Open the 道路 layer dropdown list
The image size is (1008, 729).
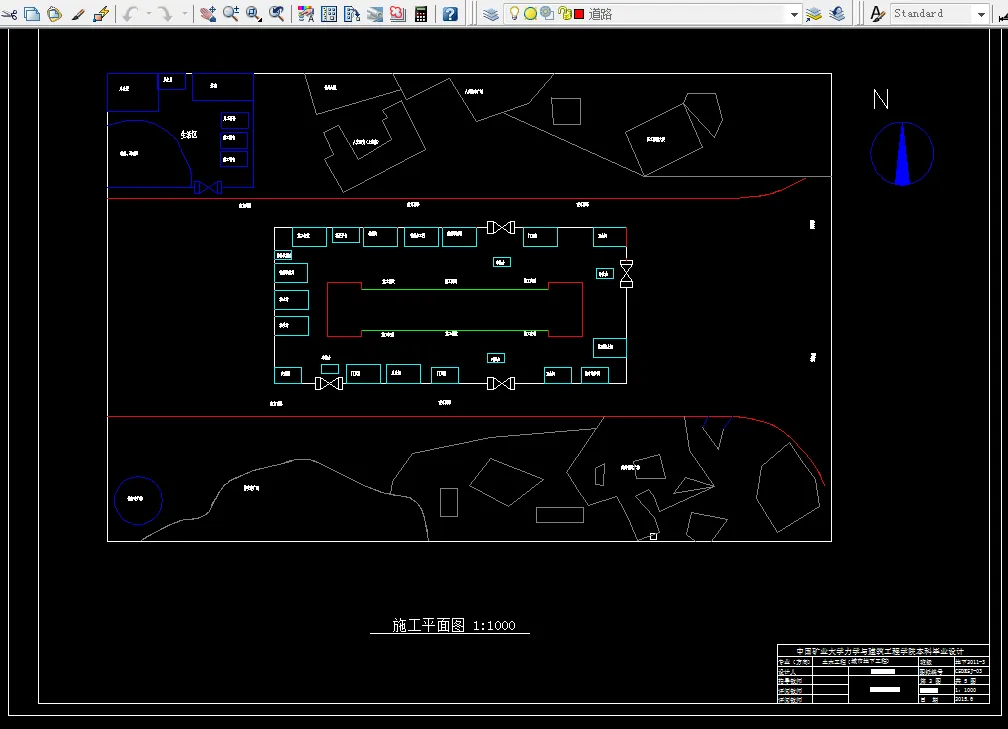click(x=795, y=14)
